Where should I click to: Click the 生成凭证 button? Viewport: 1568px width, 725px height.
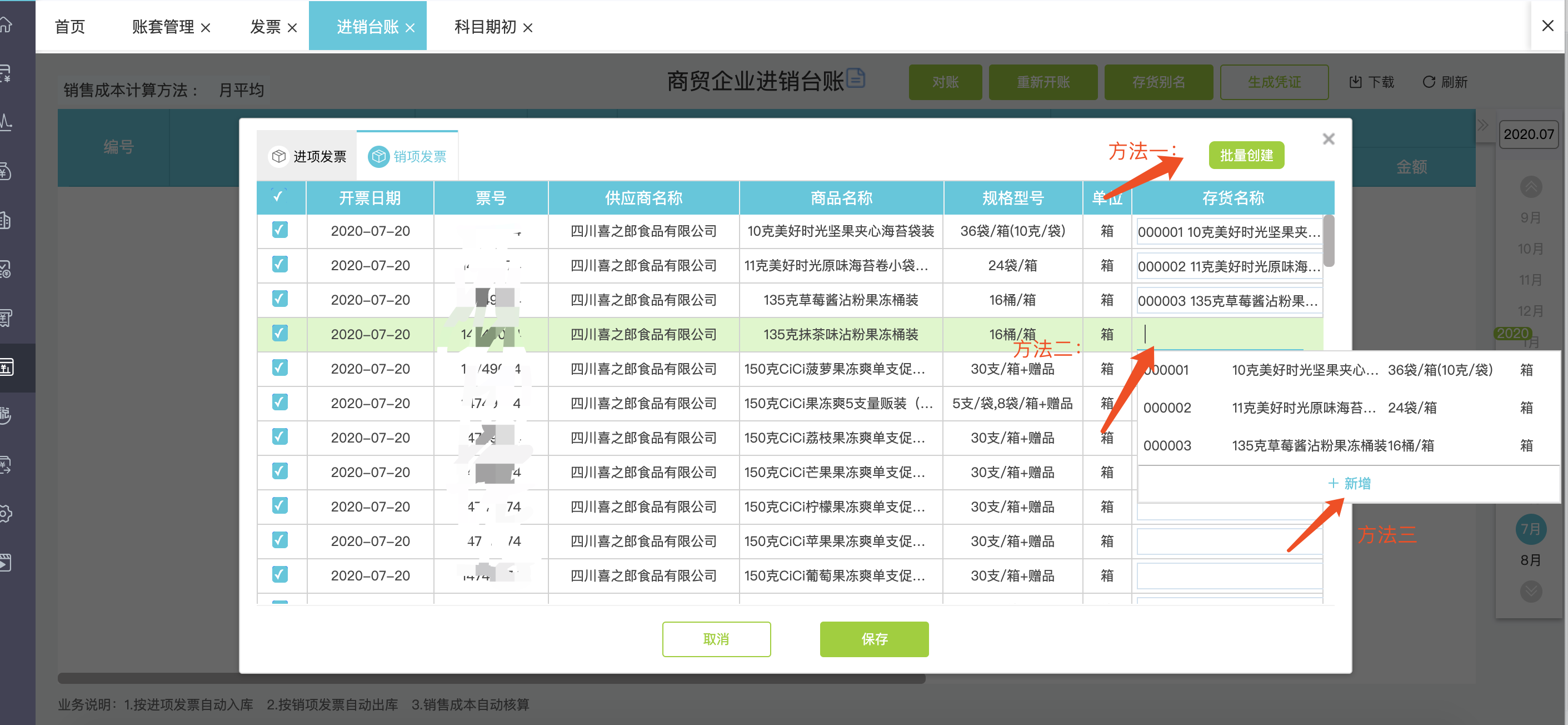point(1274,82)
